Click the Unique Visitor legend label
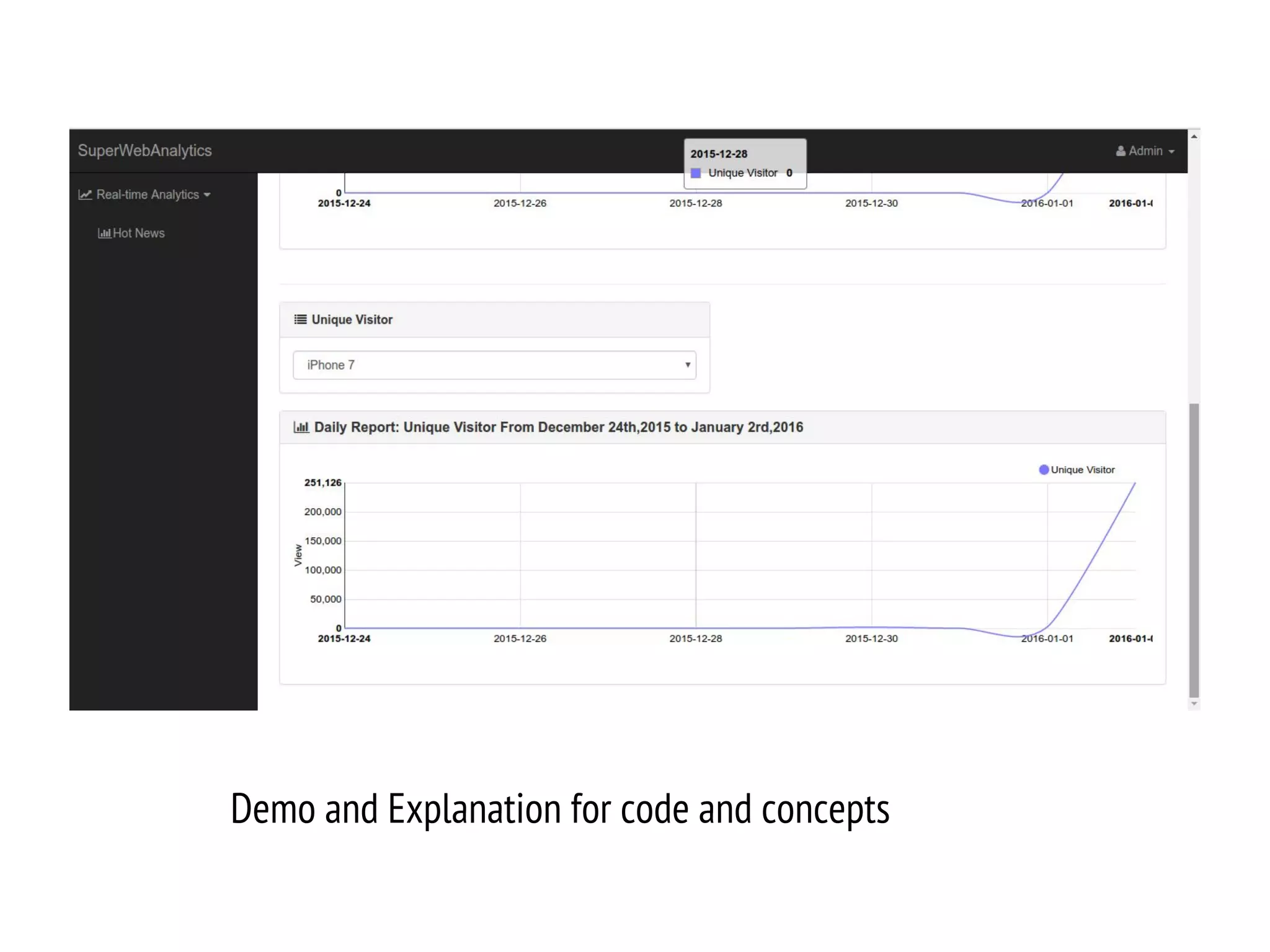 pyautogui.click(x=1083, y=470)
